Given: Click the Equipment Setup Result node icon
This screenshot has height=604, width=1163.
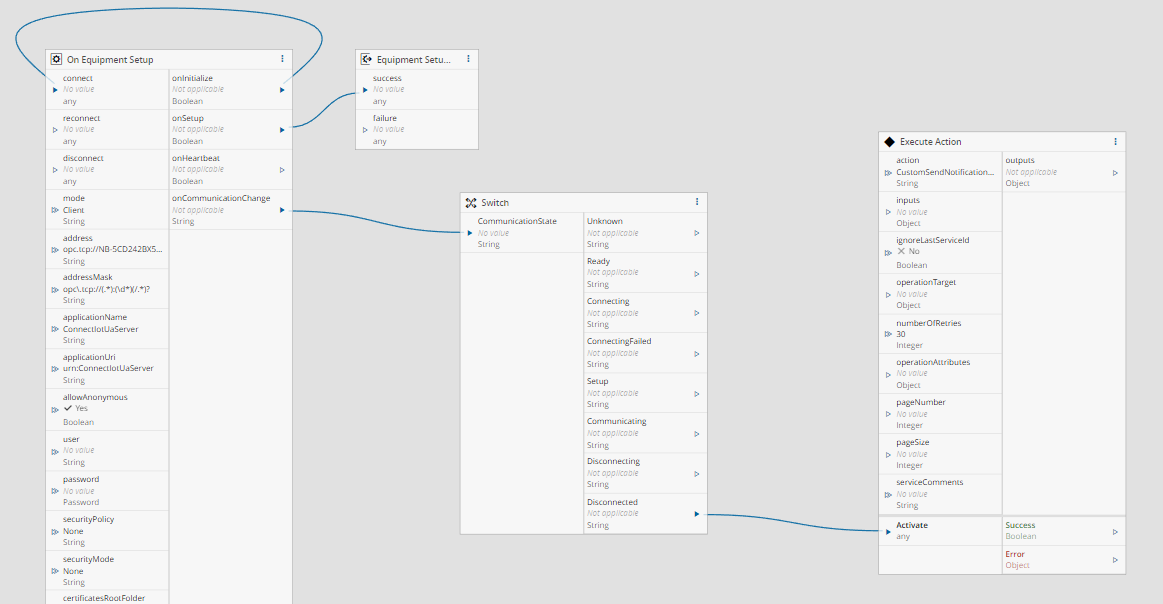Looking at the screenshot, I should pyautogui.click(x=366, y=59).
